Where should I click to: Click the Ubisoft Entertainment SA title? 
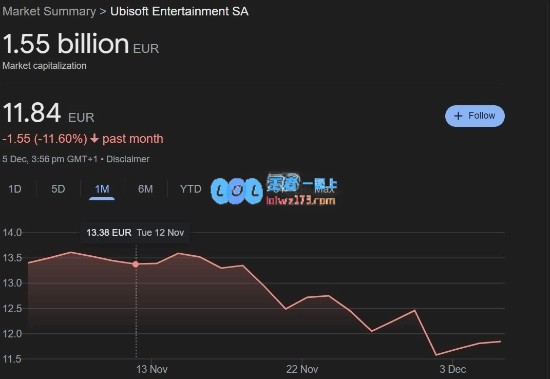tap(179, 12)
